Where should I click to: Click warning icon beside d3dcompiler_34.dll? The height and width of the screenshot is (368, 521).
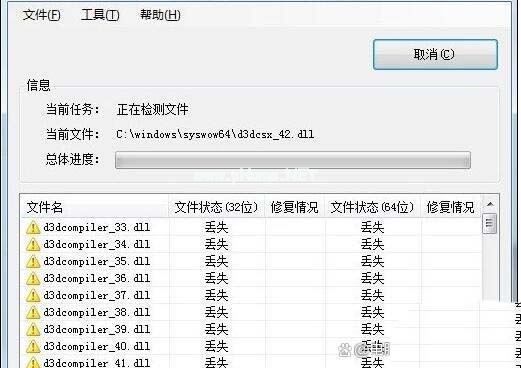[33, 245]
